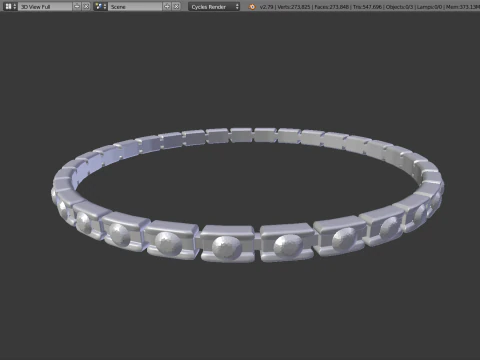Delete the '3D View Full' screen layout
Image resolution: width=480 pixels, height=360 pixels.
pyautogui.click(x=86, y=6)
